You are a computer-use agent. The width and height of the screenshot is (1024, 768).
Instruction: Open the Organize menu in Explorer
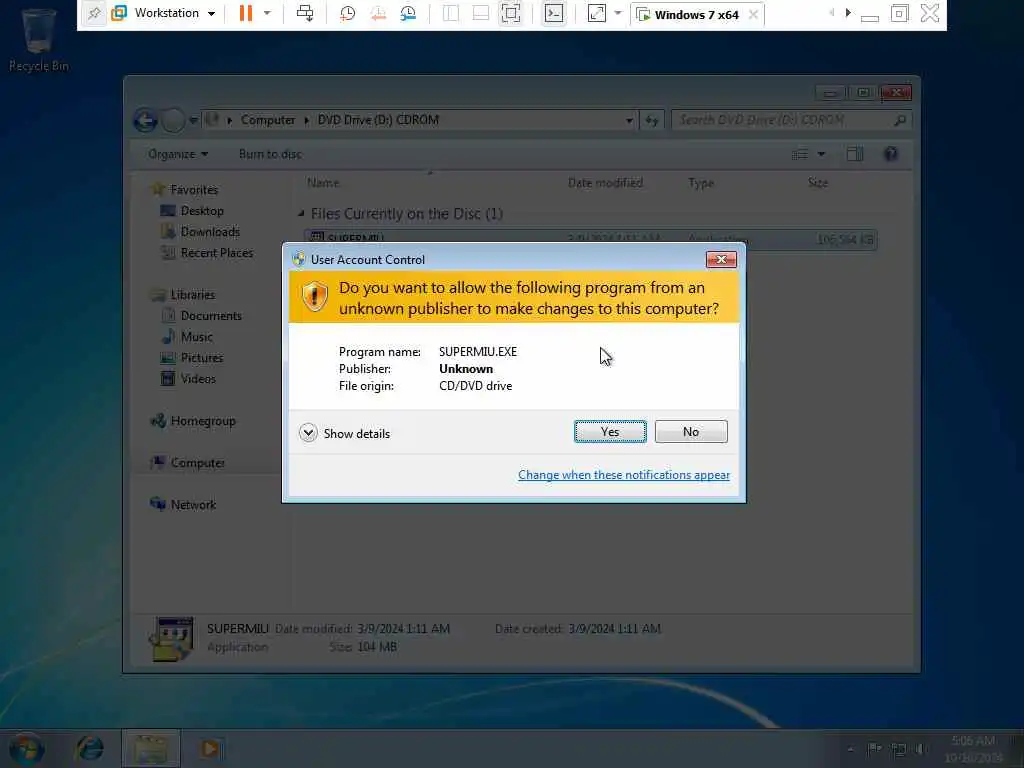point(178,154)
